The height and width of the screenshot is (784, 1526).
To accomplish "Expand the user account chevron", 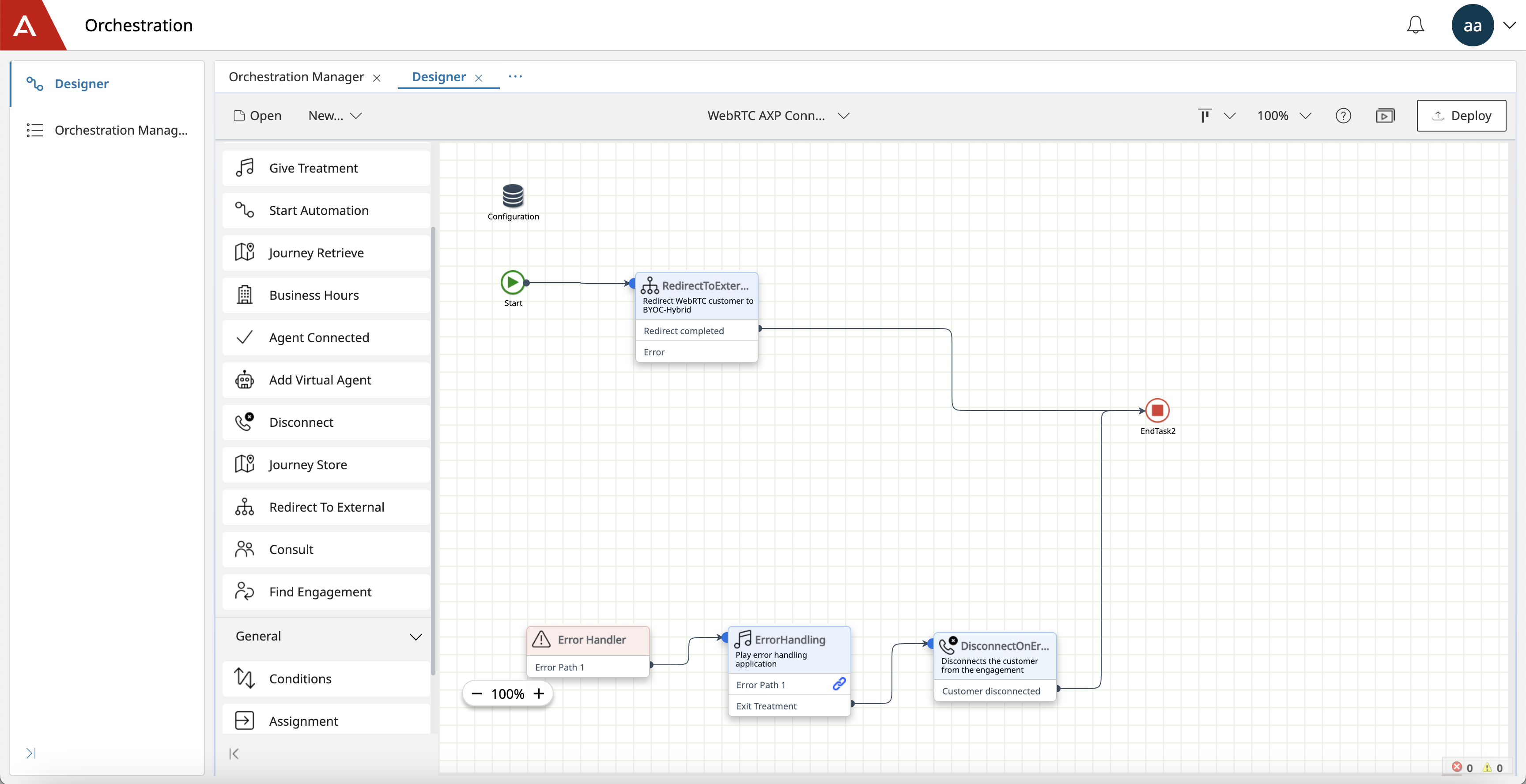I will coord(1509,26).
